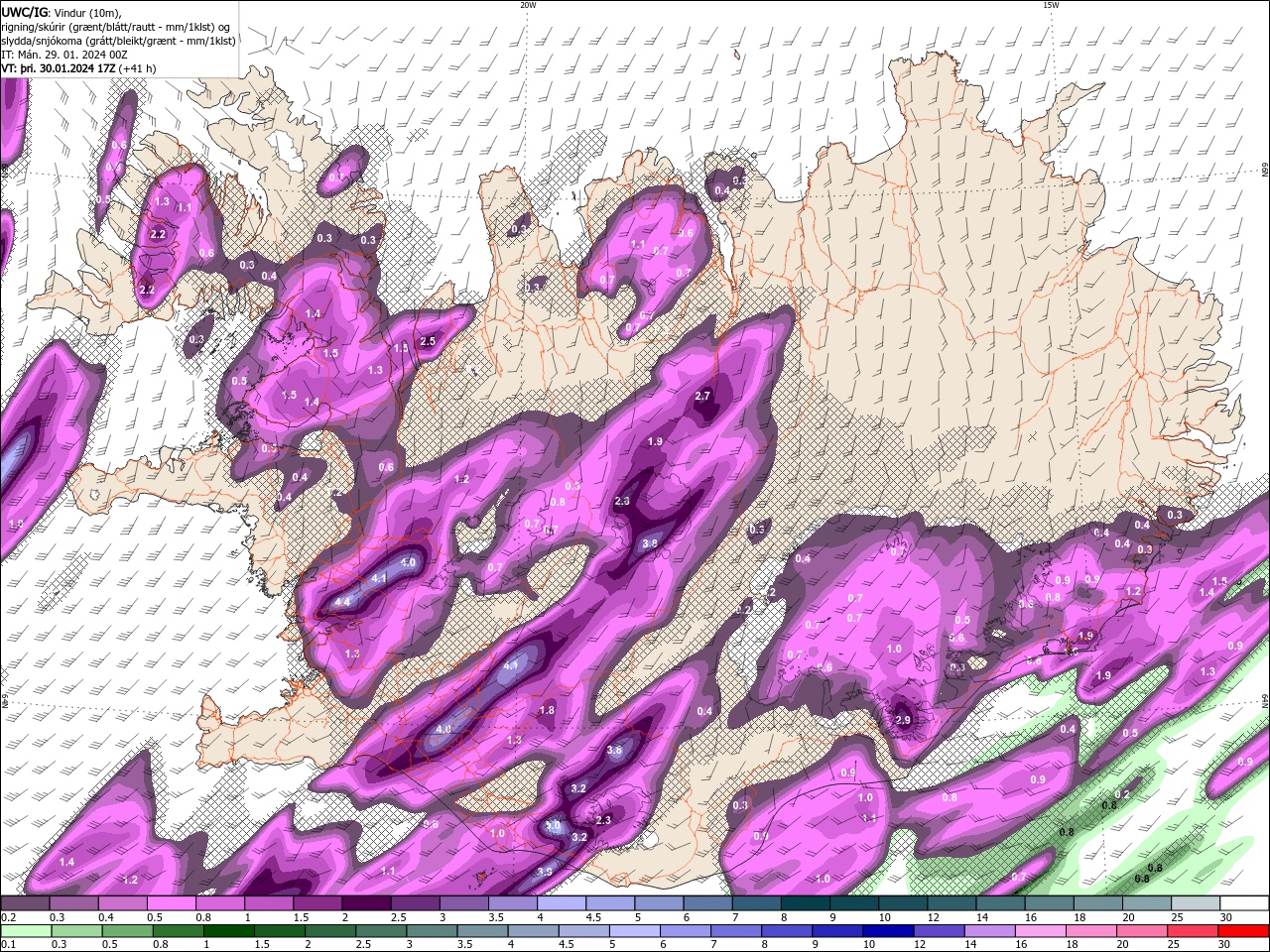Click the rain scale swatch labeled 25
The width and height of the screenshot is (1270, 952).
click(x=1192, y=931)
